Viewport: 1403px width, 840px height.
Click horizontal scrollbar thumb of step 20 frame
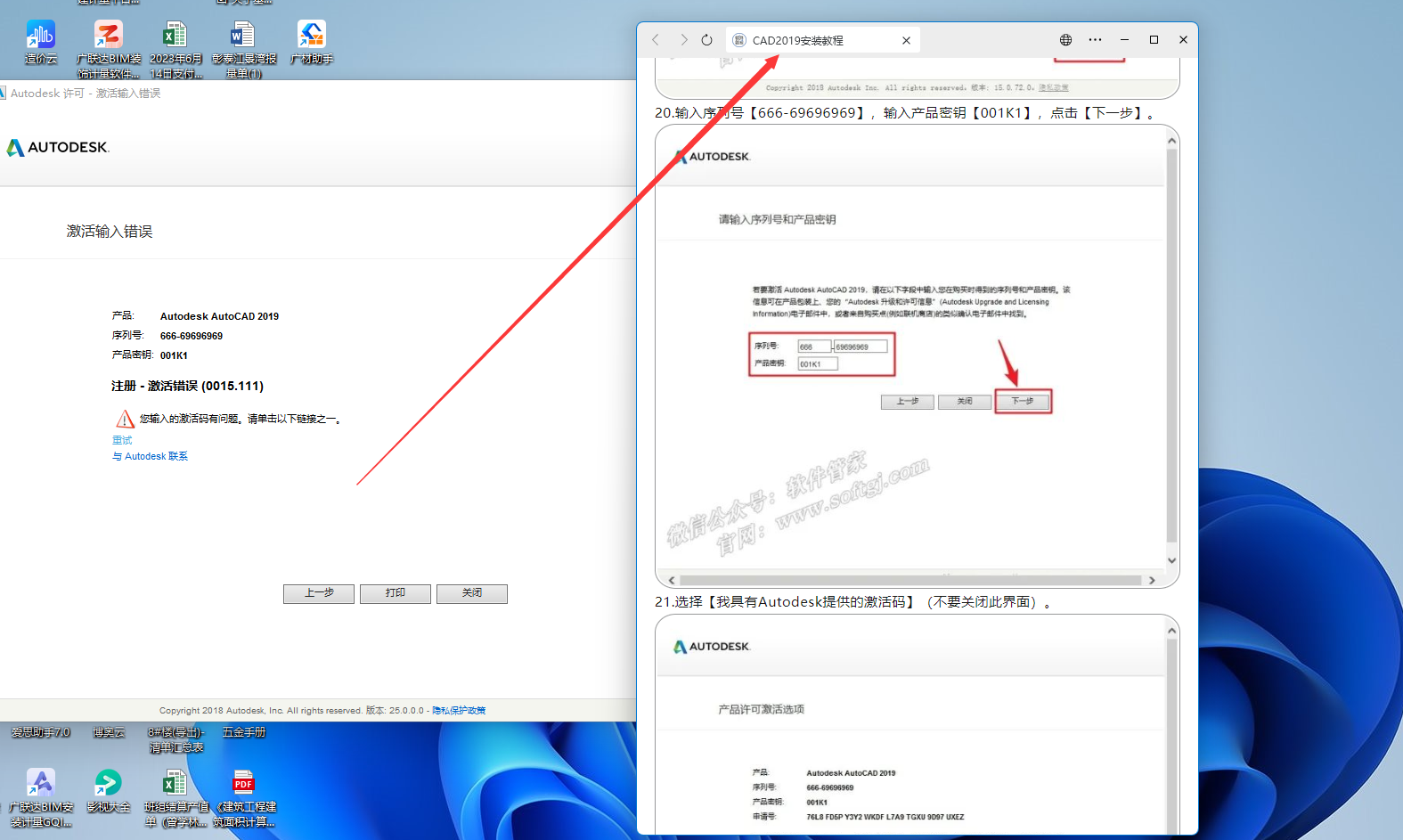click(x=911, y=580)
